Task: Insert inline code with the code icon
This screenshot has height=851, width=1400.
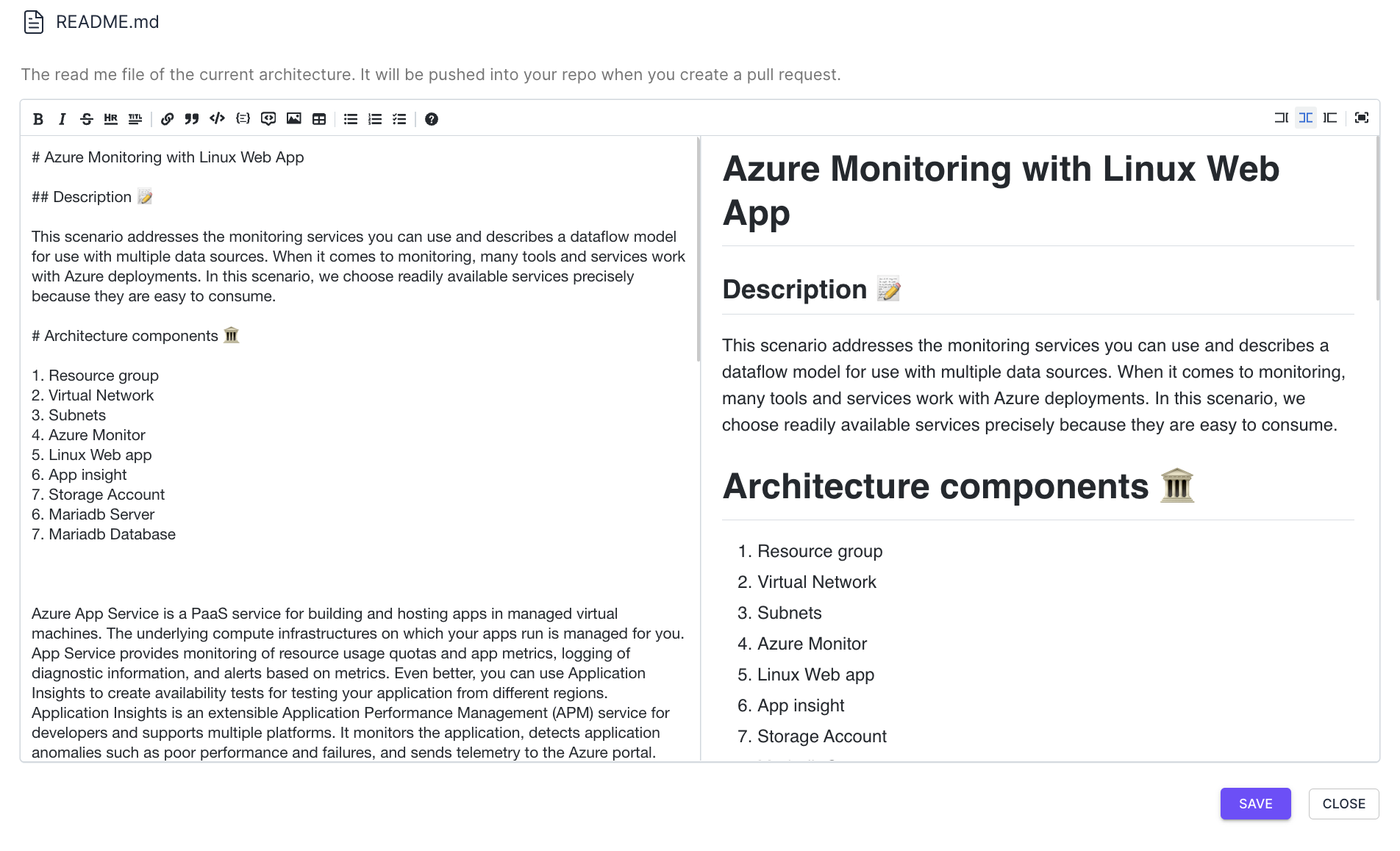Action: click(x=217, y=119)
